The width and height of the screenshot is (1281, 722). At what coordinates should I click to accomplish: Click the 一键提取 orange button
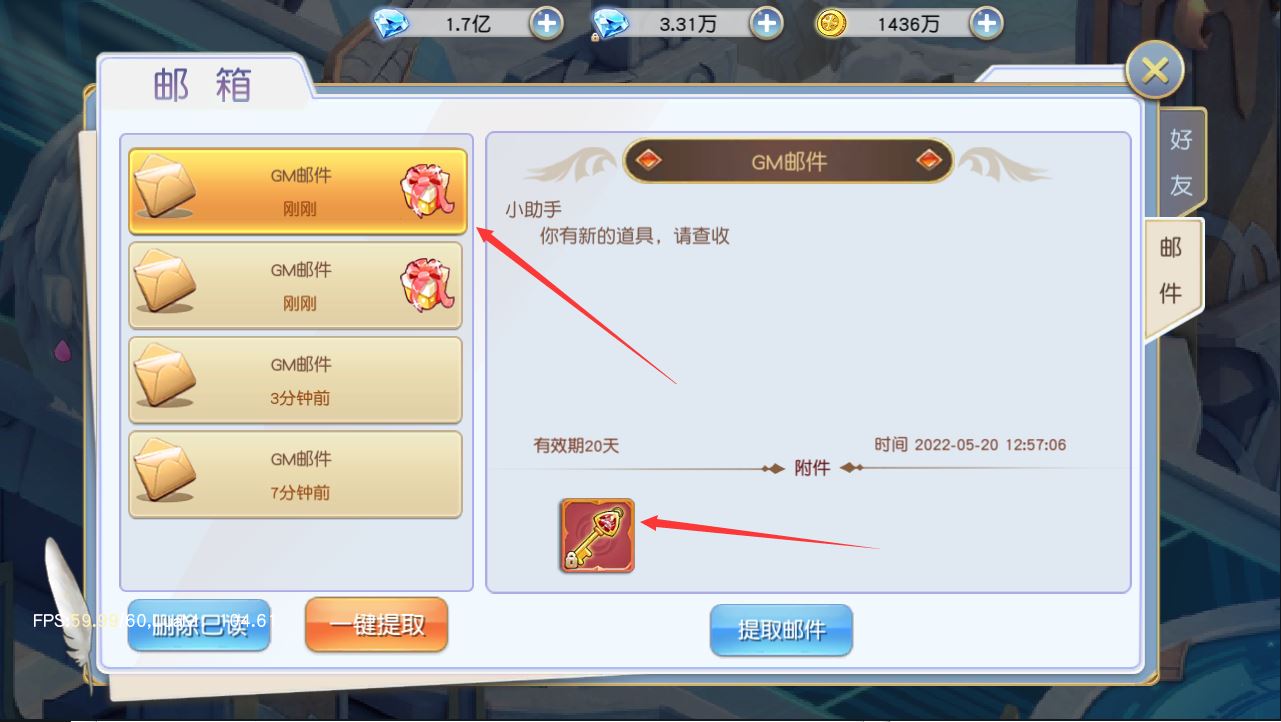(x=376, y=625)
